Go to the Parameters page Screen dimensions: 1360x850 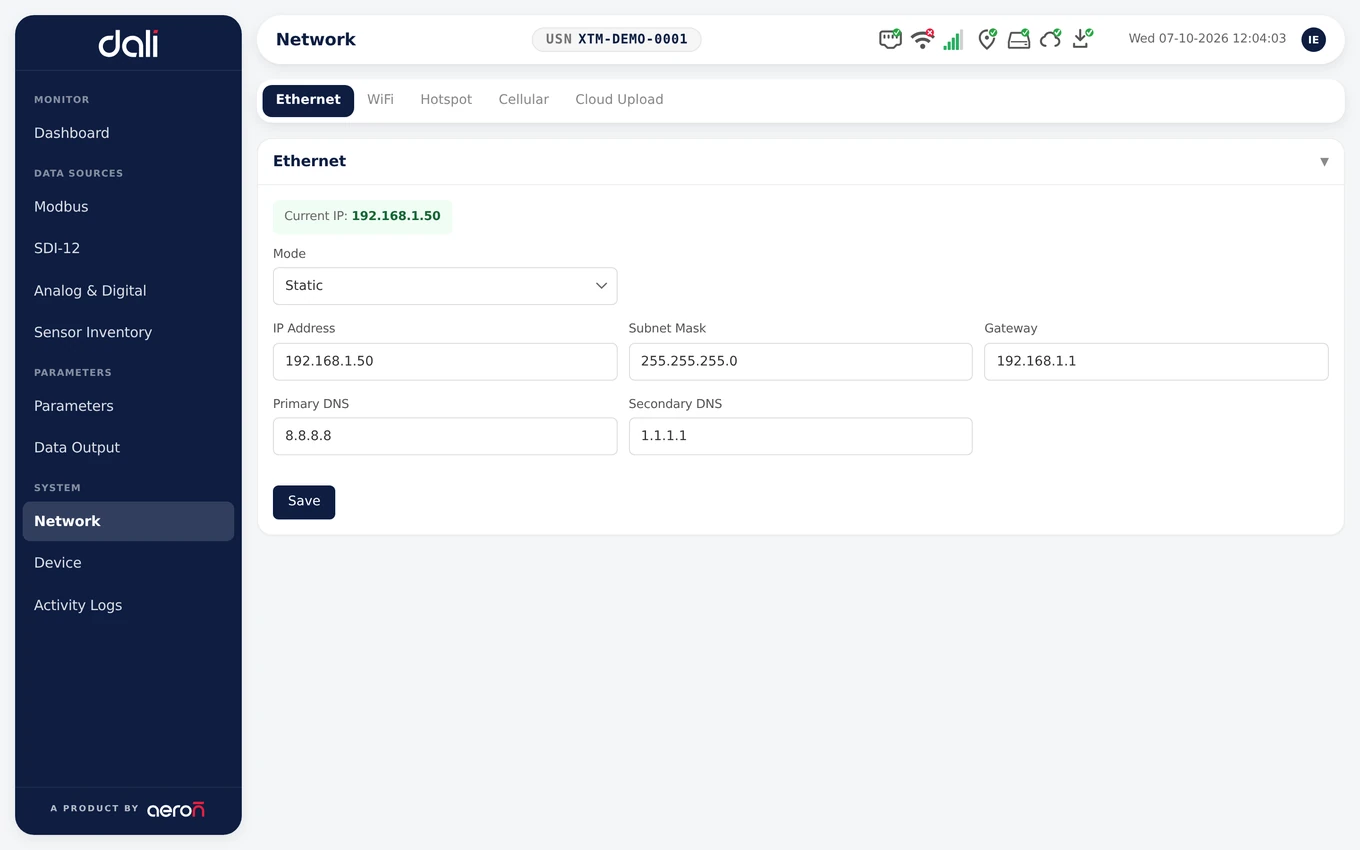128,406
